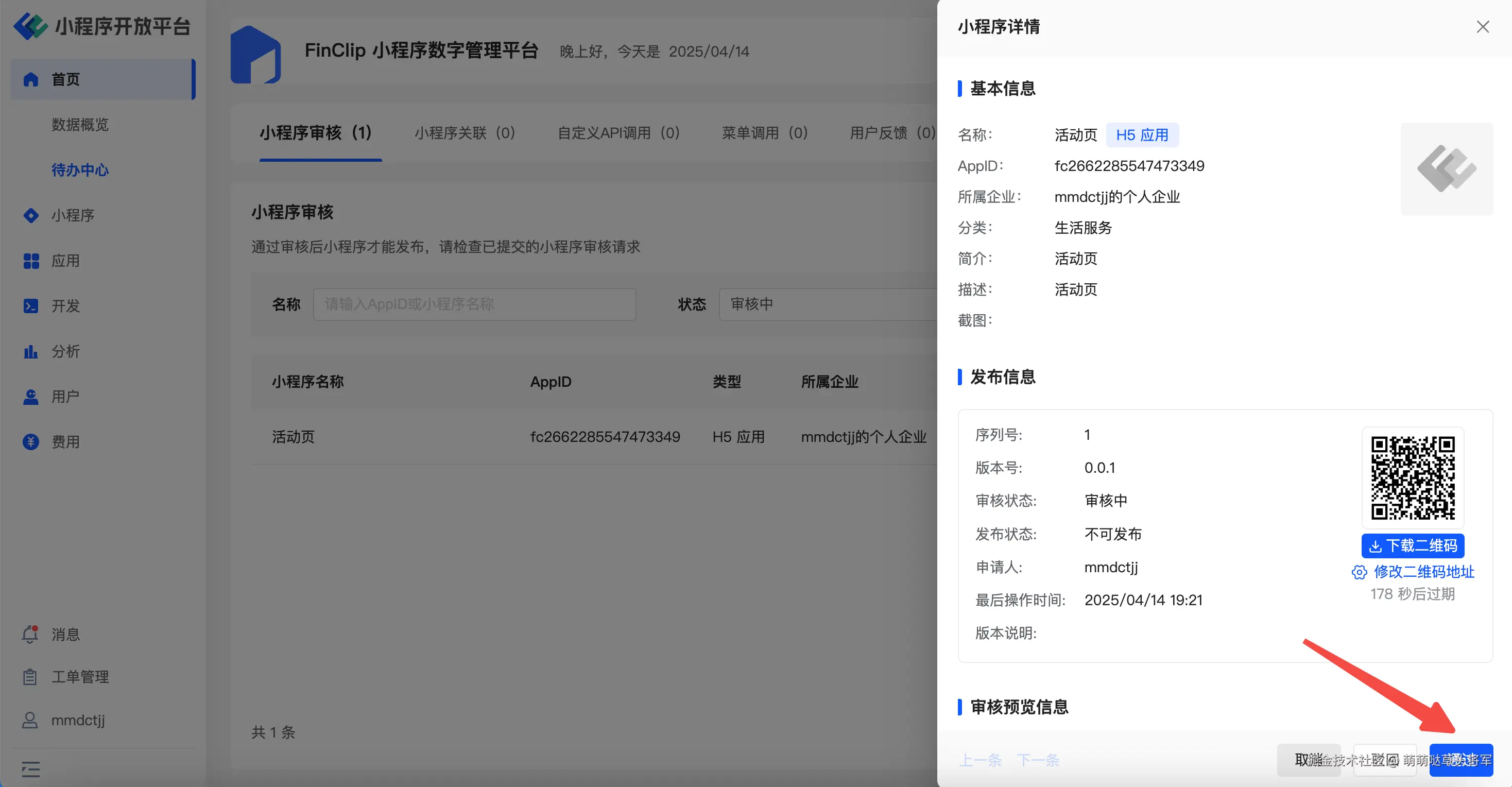1512x787 pixels.
Task: Collapse the sidebar with the bottom-left icon
Action: [x=30, y=769]
